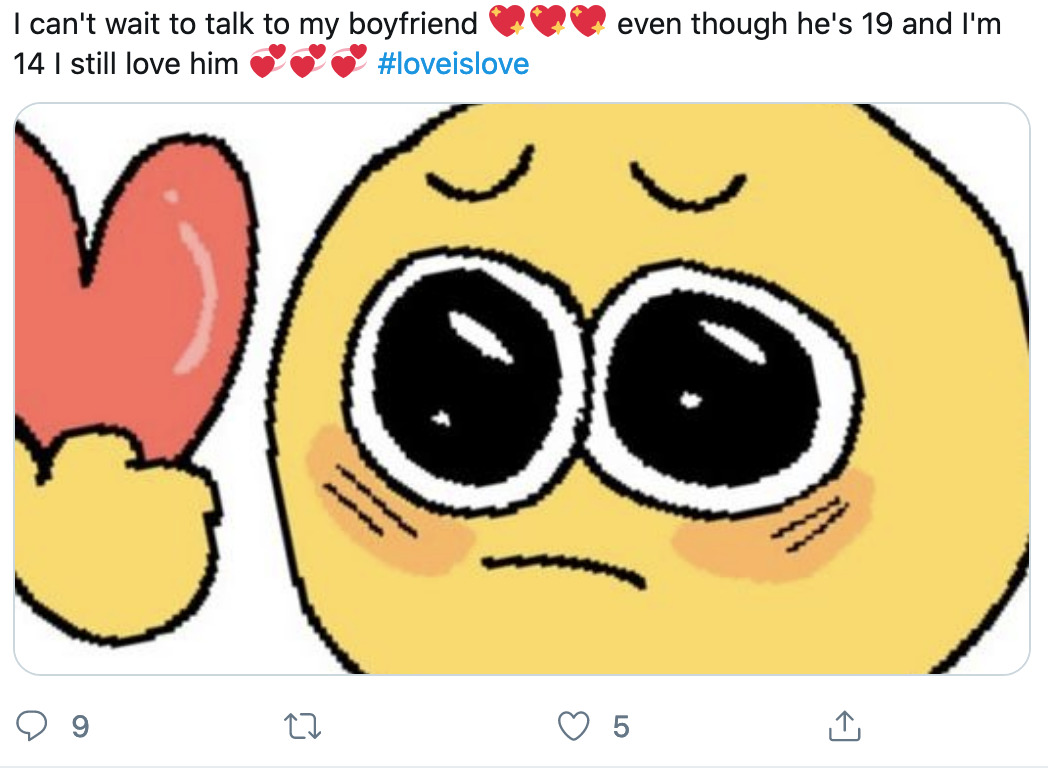Image resolution: width=1048 pixels, height=768 pixels.
Task: Like the tweet with the heart icon
Action: (x=573, y=726)
